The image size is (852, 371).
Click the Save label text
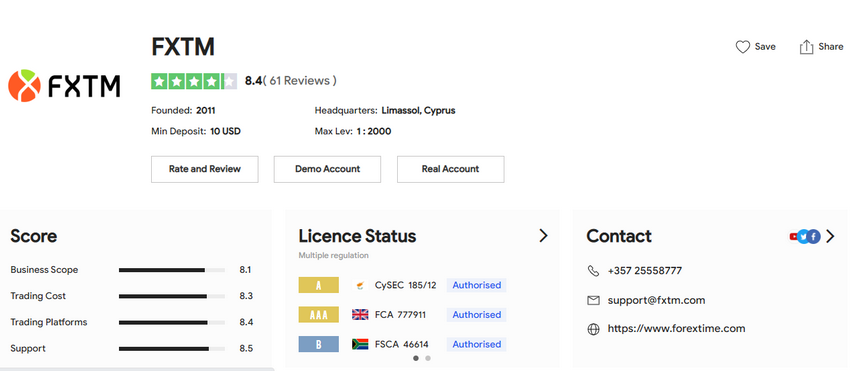(765, 47)
